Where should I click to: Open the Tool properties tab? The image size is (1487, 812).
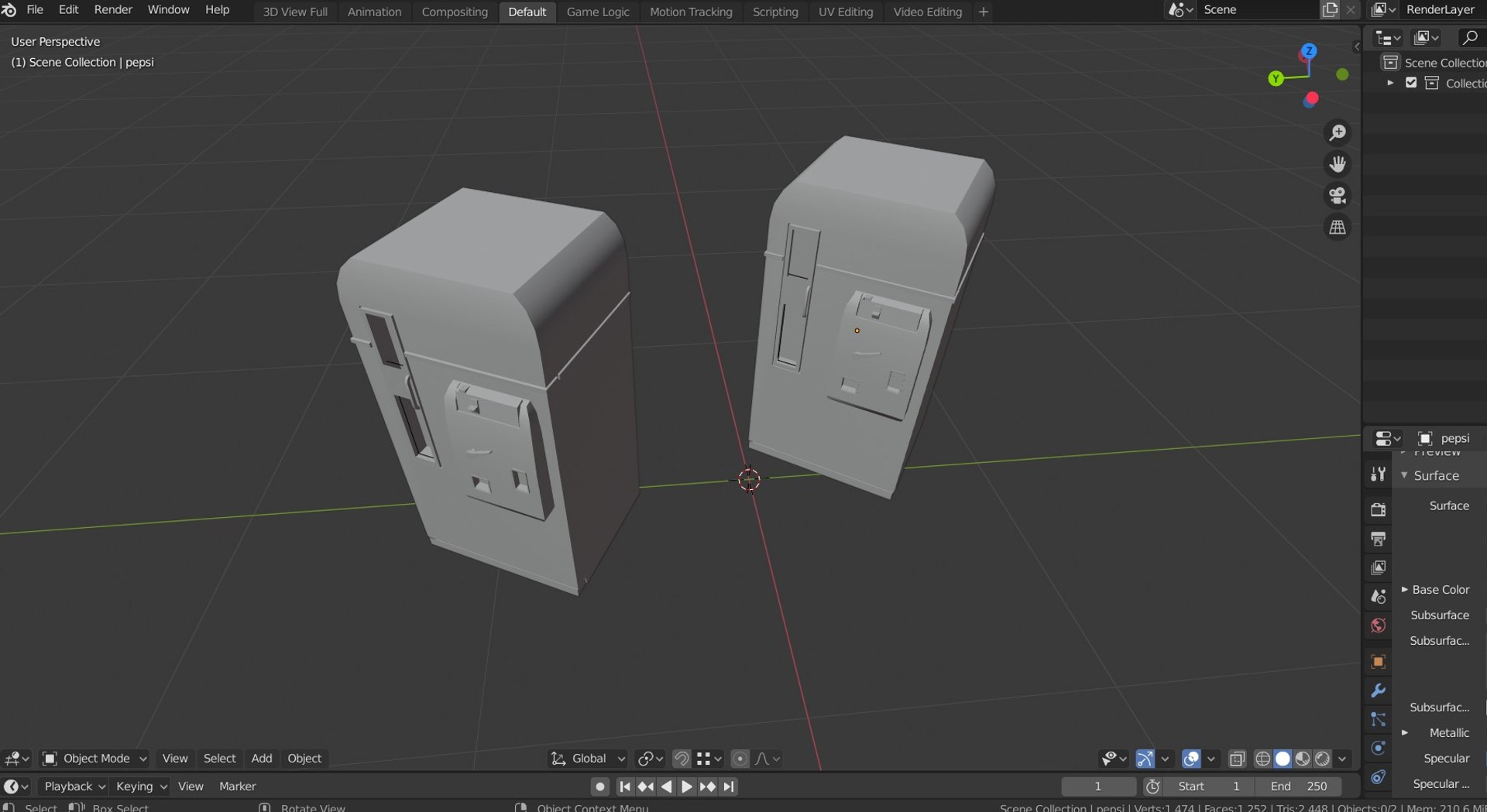[x=1378, y=475]
